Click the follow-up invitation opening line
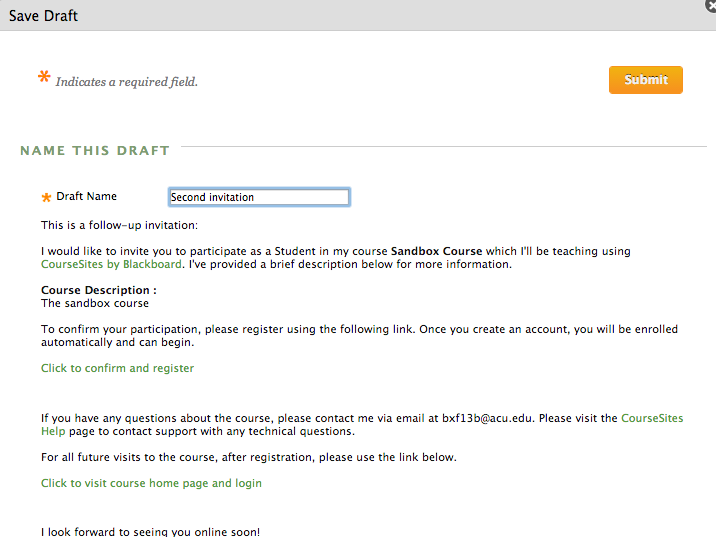716x537 pixels. click(x=119, y=225)
